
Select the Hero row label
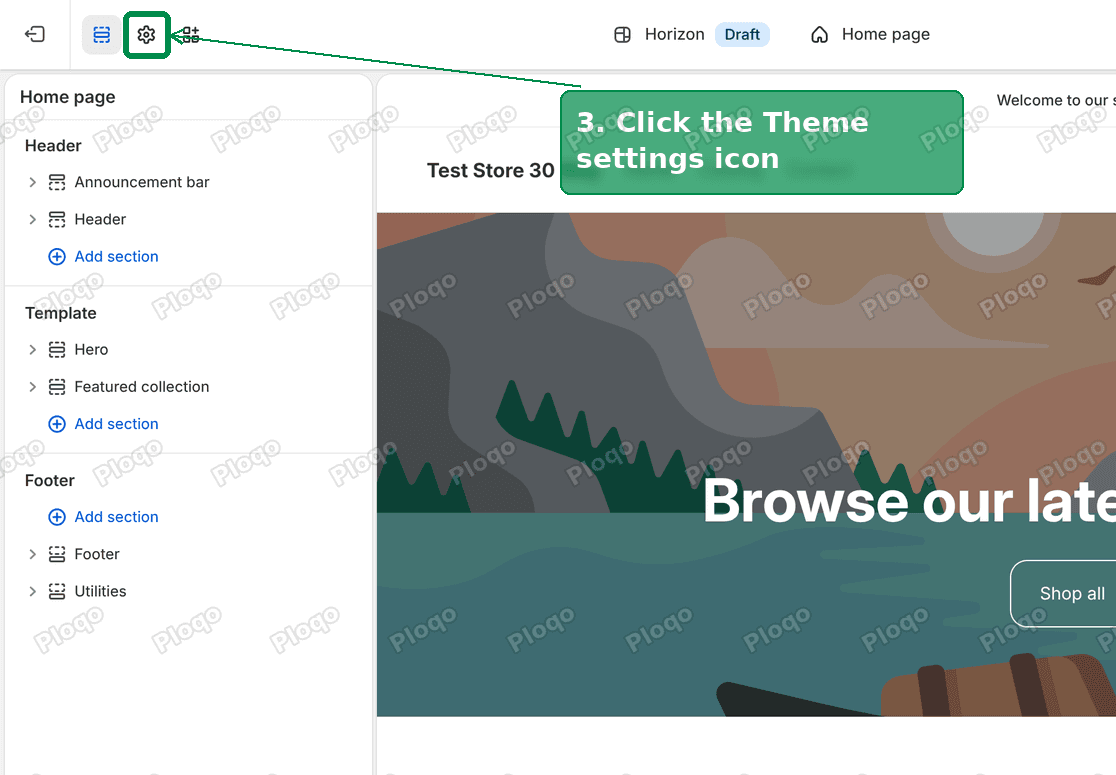pyautogui.click(x=91, y=349)
